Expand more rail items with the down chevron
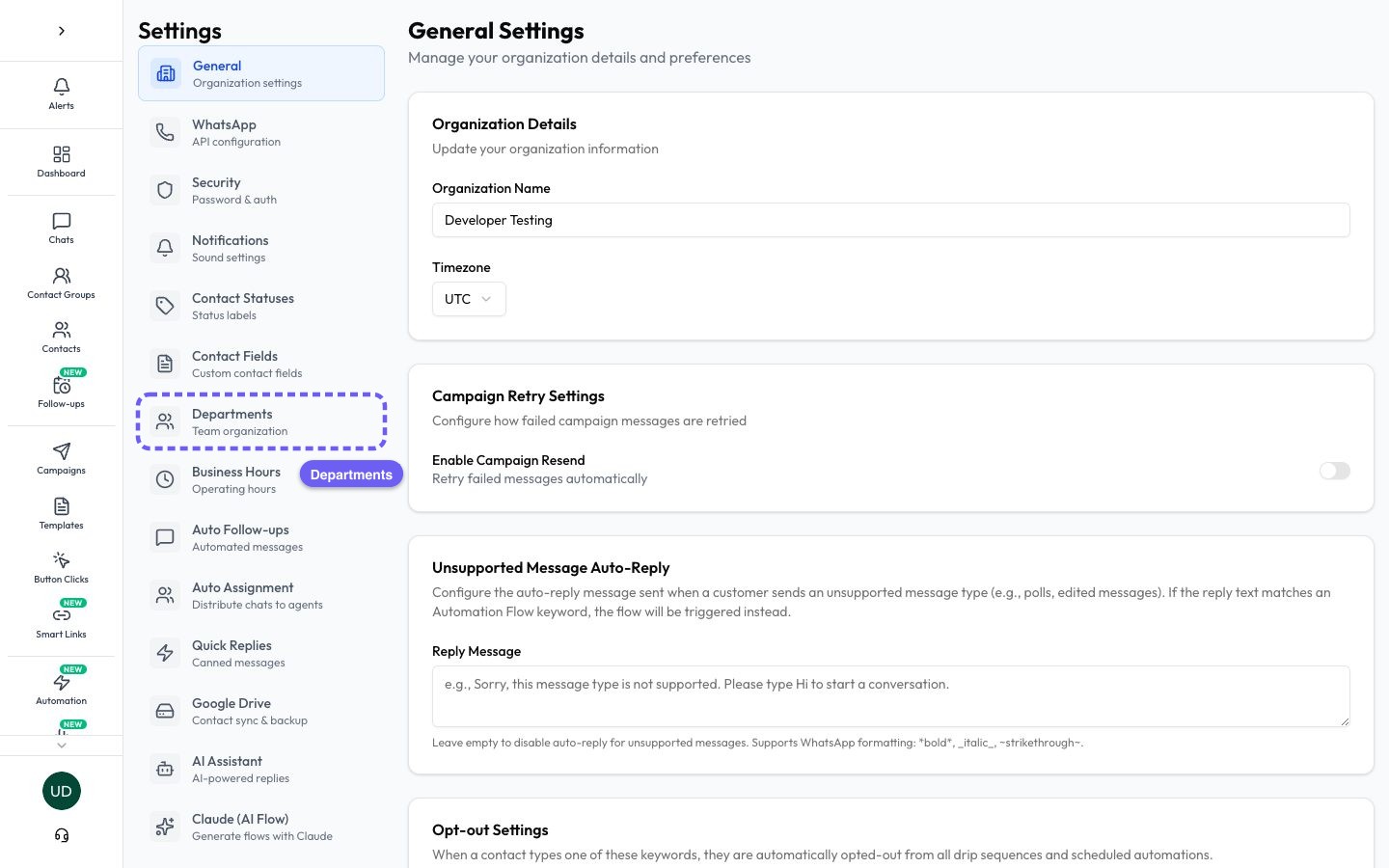Image resolution: width=1389 pixels, height=868 pixels. tap(61, 745)
